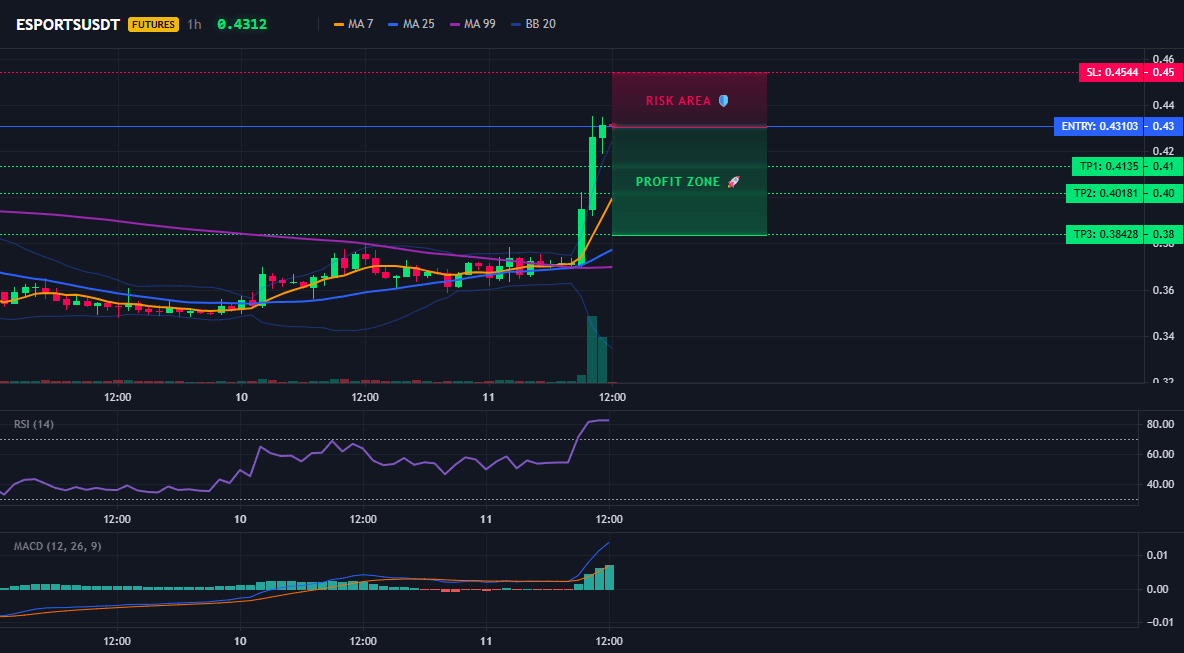This screenshot has width=1184, height=653.
Task: Click the RSI (14) indicator label
Action: tap(34, 424)
